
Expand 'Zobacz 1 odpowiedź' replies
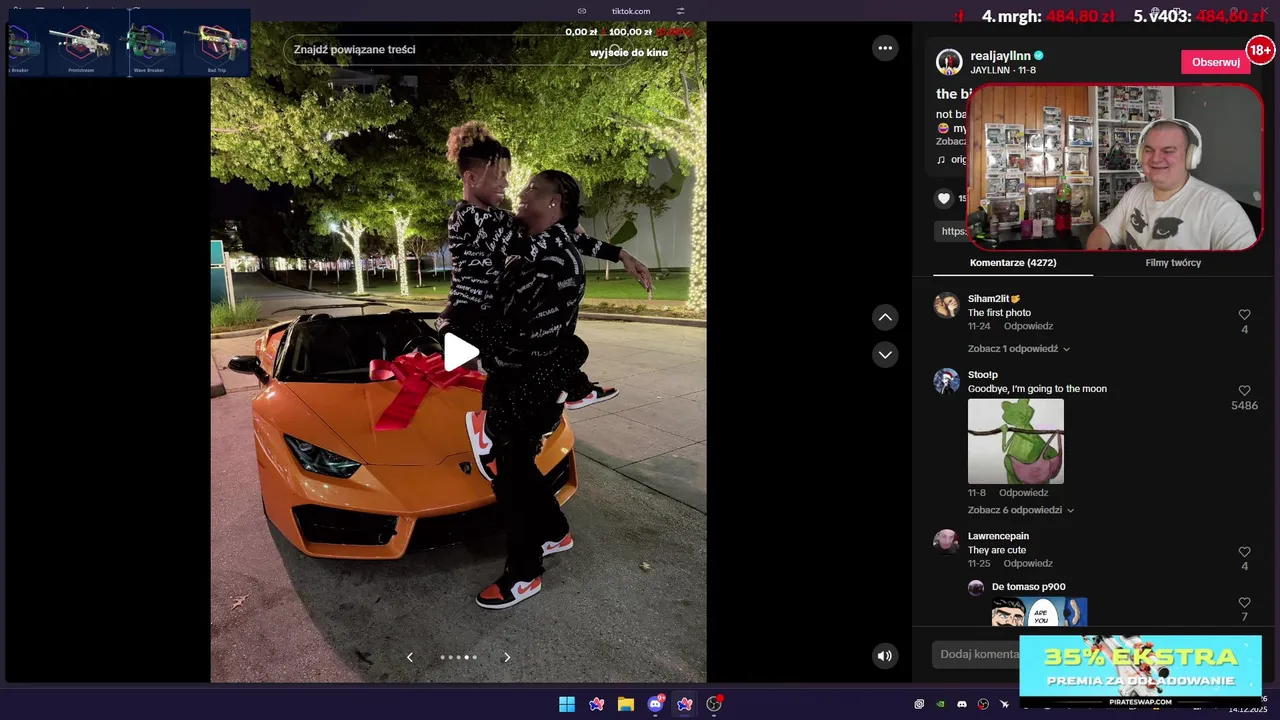(x=1019, y=349)
